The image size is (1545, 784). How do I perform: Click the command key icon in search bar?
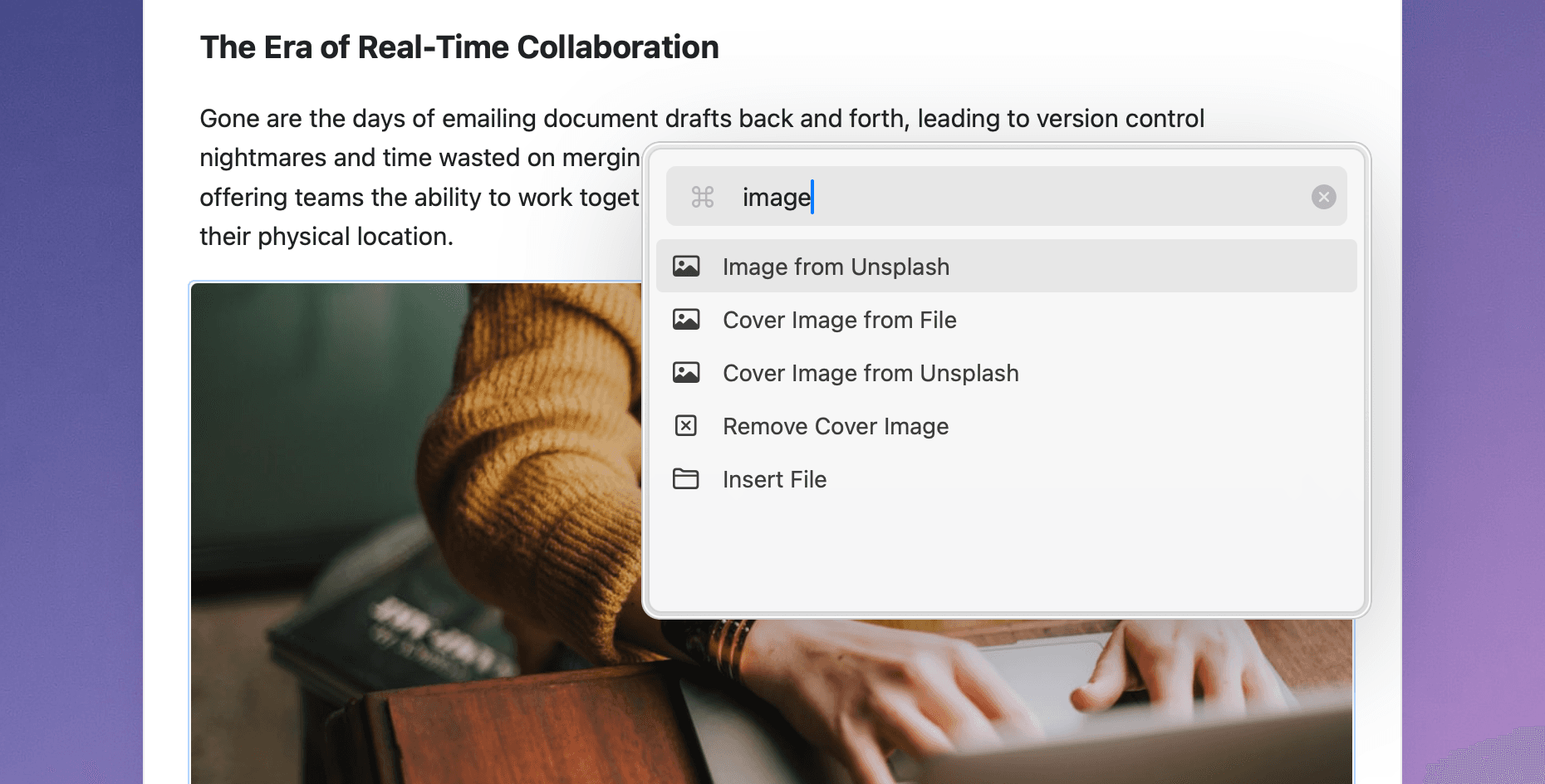click(703, 197)
